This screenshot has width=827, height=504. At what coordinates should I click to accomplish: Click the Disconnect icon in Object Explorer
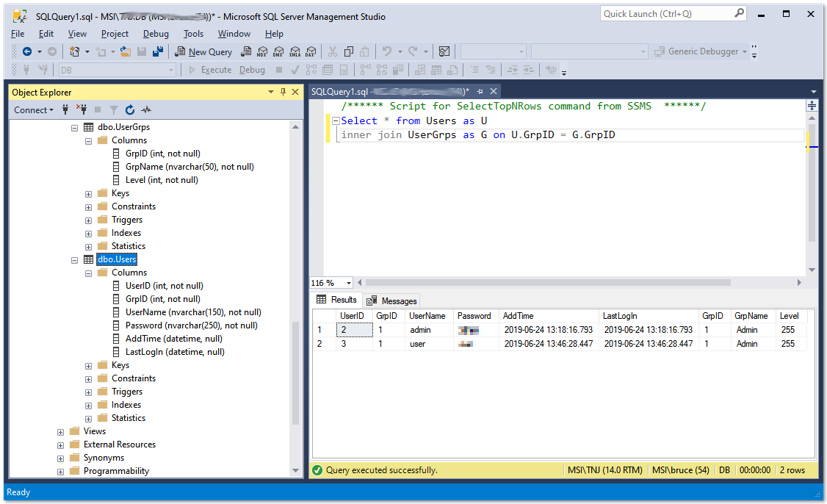coord(81,110)
